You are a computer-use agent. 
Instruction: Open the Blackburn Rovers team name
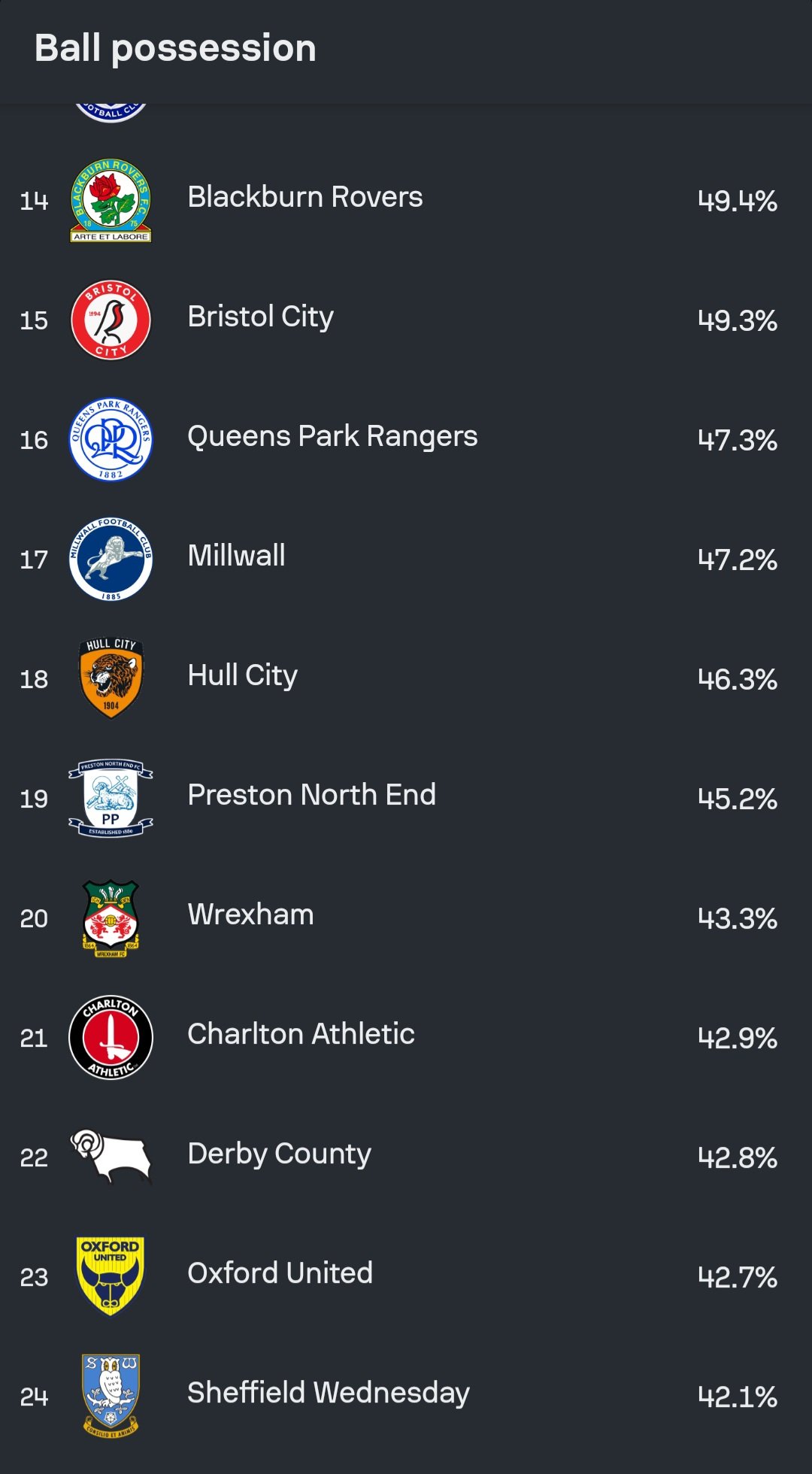tap(304, 197)
